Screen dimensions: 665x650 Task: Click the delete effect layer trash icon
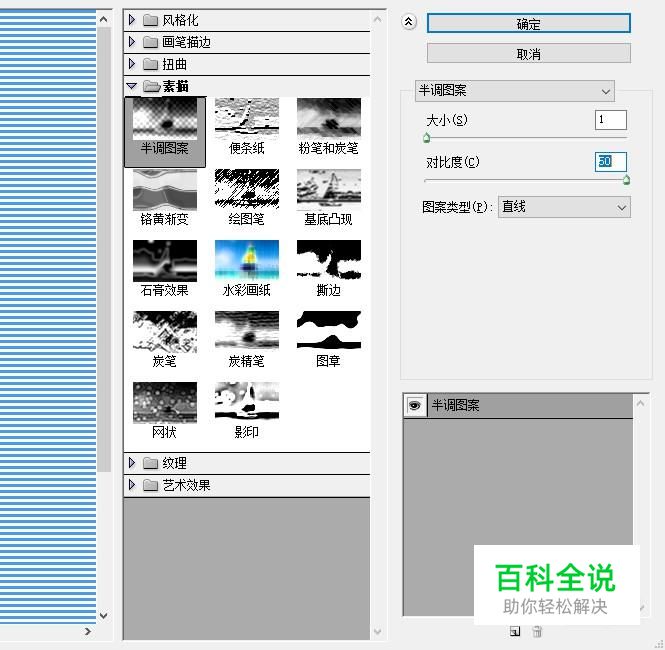click(537, 631)
